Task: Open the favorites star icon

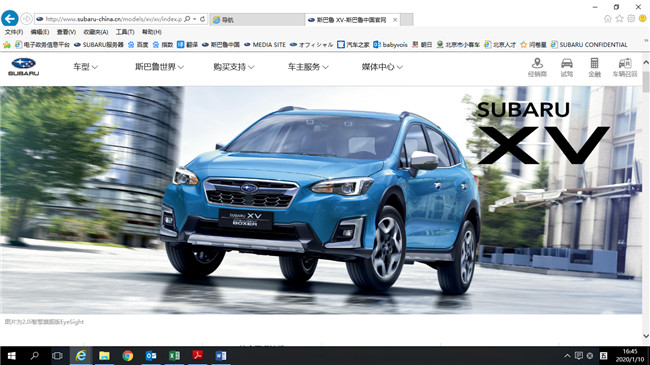Action: click(619, 19)
